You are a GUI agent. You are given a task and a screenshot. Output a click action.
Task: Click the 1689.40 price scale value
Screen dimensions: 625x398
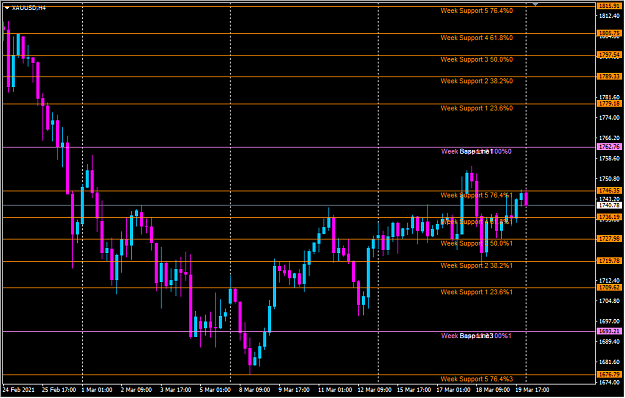(609, 341)
